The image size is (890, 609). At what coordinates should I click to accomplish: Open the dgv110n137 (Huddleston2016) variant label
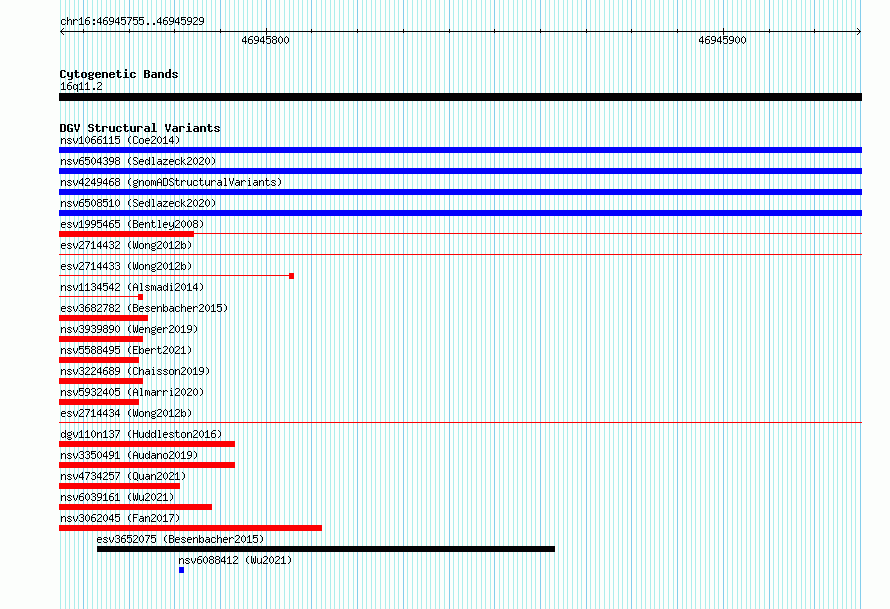141,434
